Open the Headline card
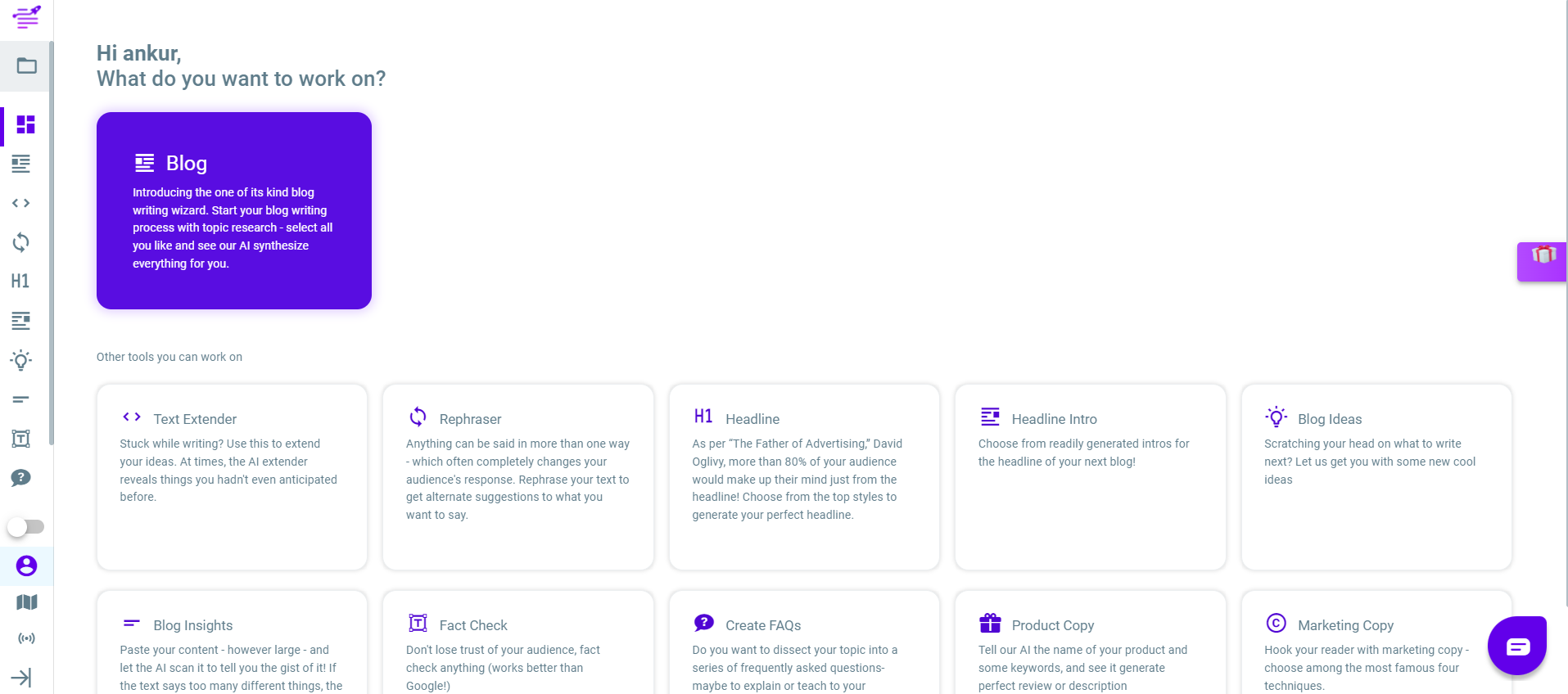 804,477
